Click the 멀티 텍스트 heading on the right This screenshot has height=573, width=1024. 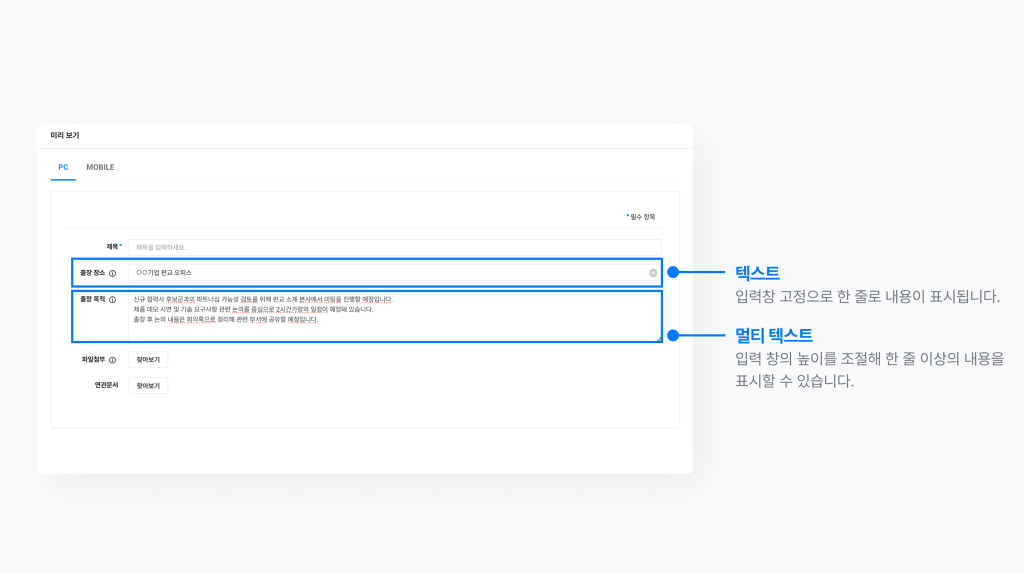774,335
